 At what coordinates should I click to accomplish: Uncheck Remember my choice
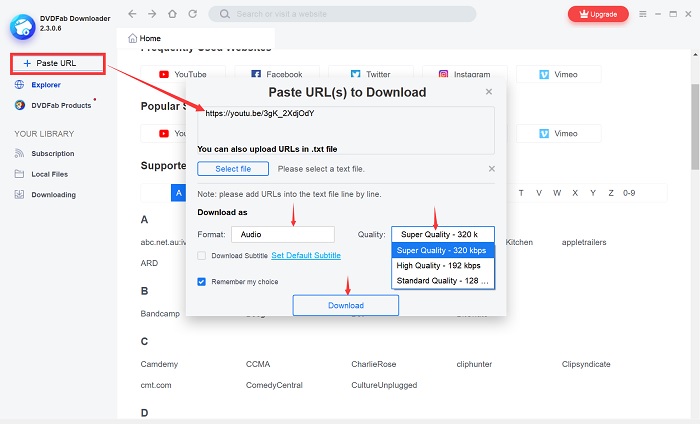[202, 282]
